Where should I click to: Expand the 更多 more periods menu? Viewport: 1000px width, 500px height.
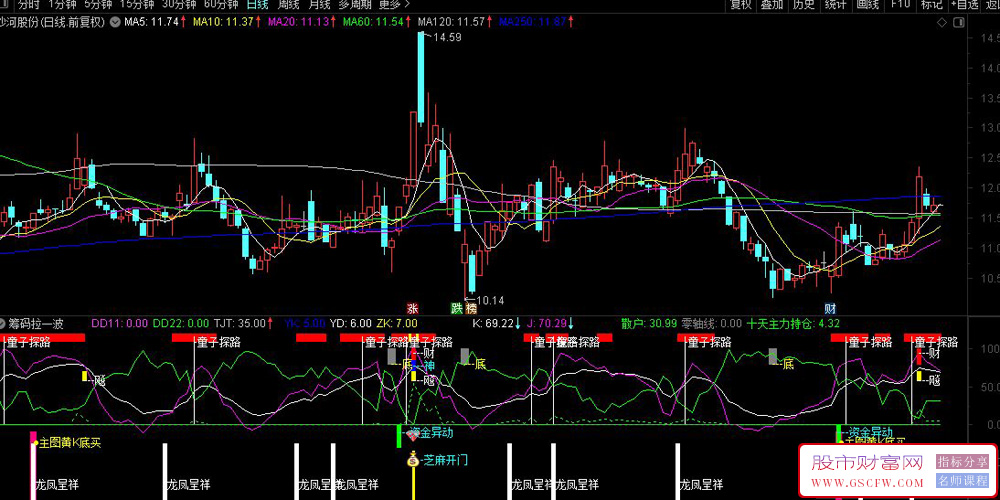[394, 4]
